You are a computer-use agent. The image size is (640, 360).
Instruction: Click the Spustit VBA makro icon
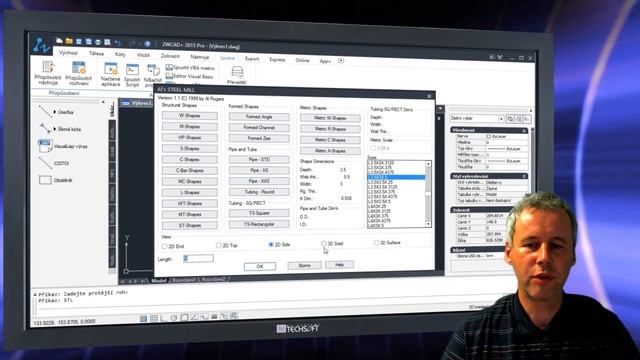click(x=190, y=68)
